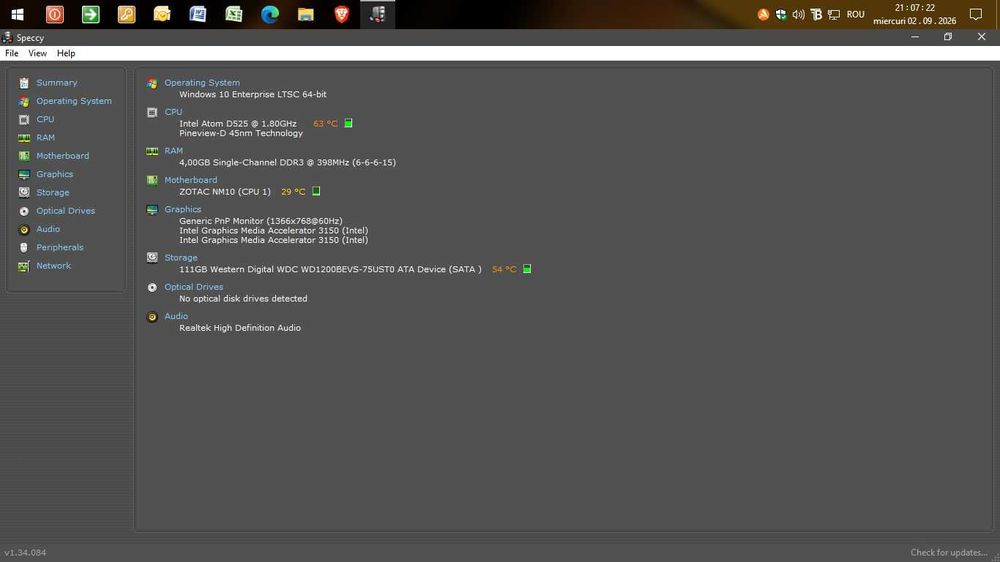
Task: Click the Speccy icon in the title bar
Action: 7,38
